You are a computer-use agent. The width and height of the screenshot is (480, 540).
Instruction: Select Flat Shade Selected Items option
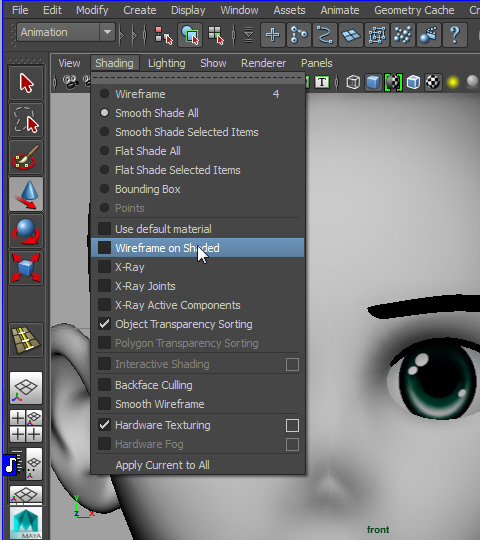(197, 170)
